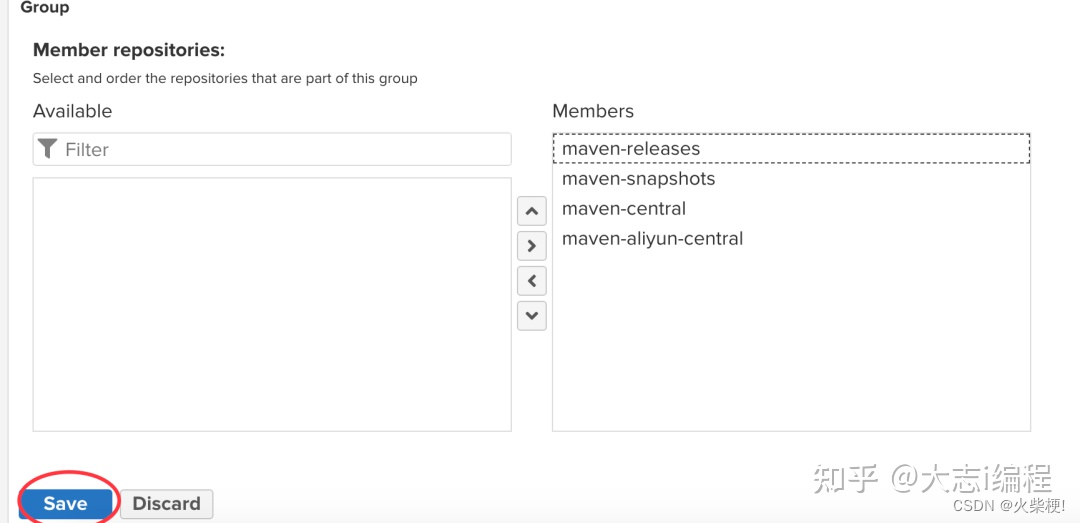This screenshot has width=1080, height=523.
Task: Click the remove-from-members left arrow button
Action: pos(532,280)
